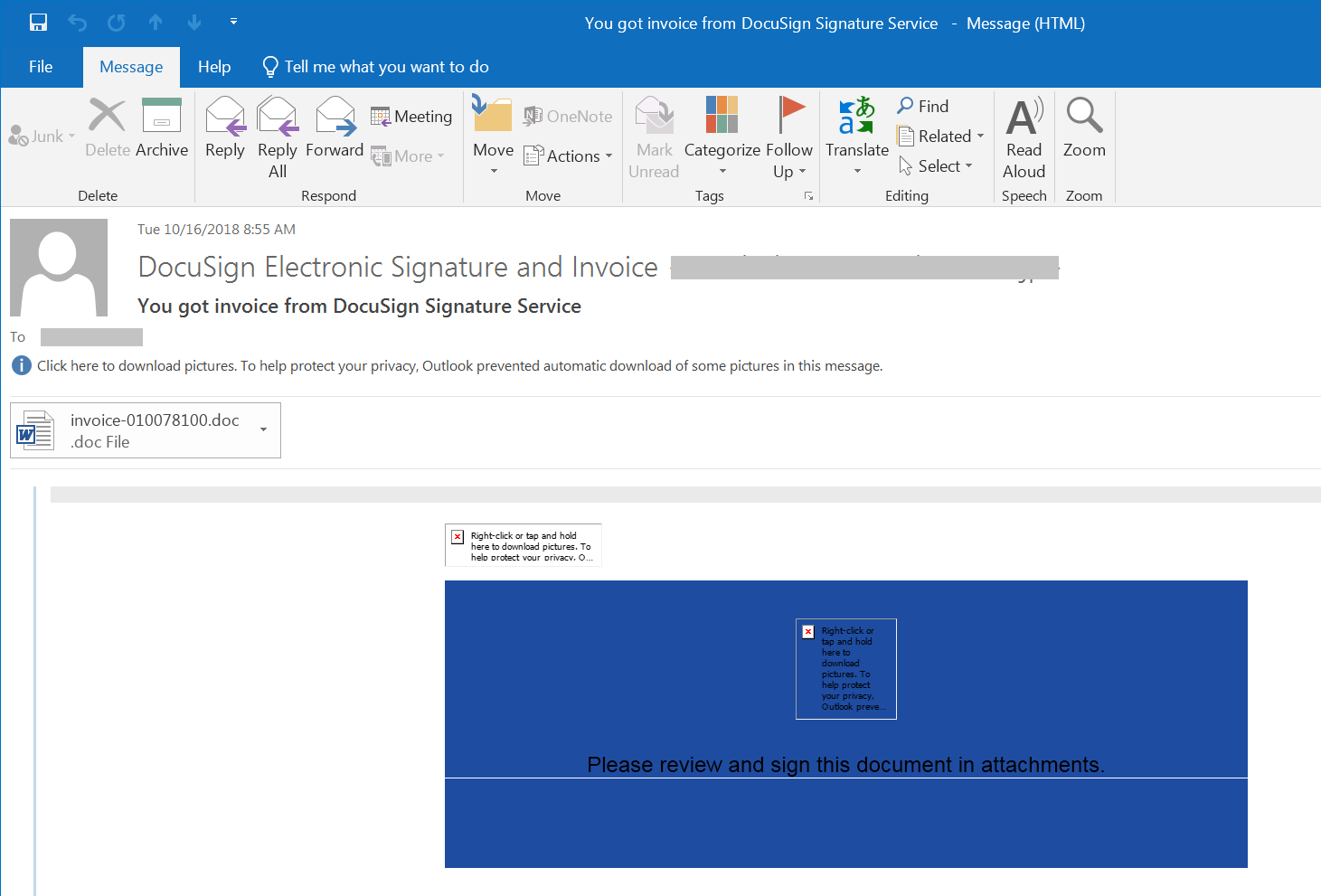The width and height of the screenshot is (1321, 896).
Task: Click the Redo icon in quick access
Action: [117, 23]
